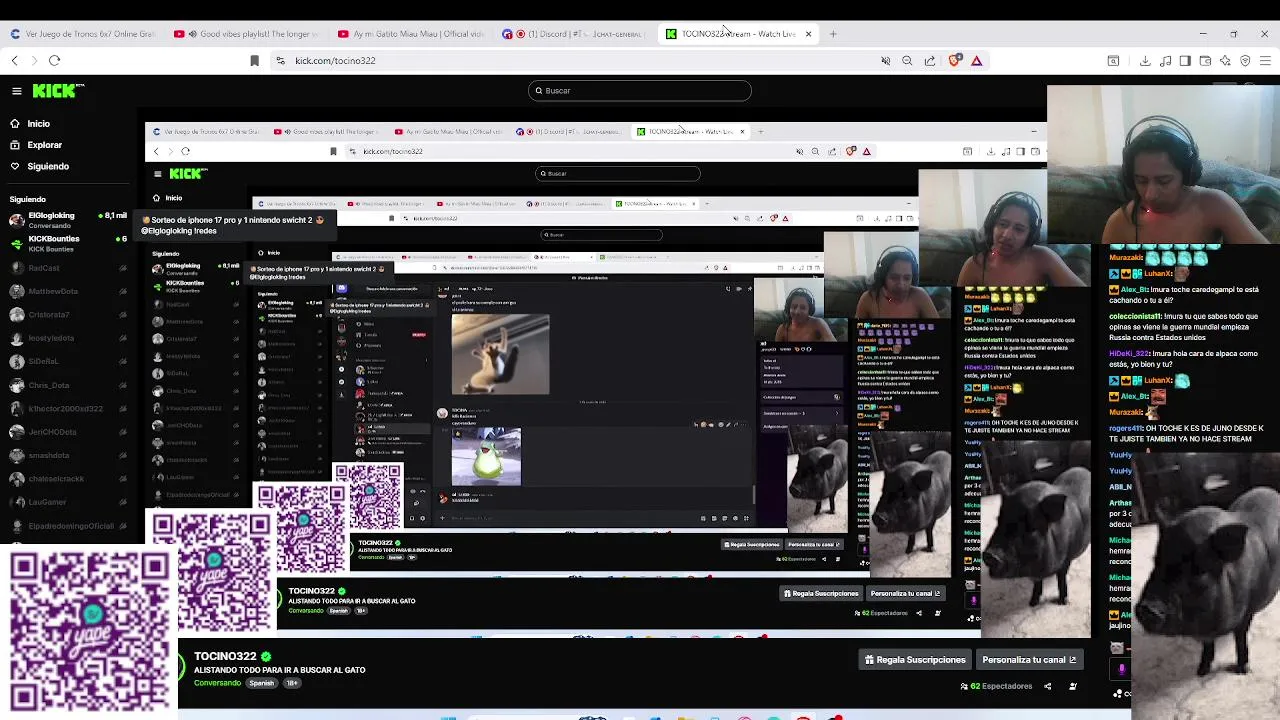
Task: Open a new tab with the plus button
Action: (x=833, y=34)
